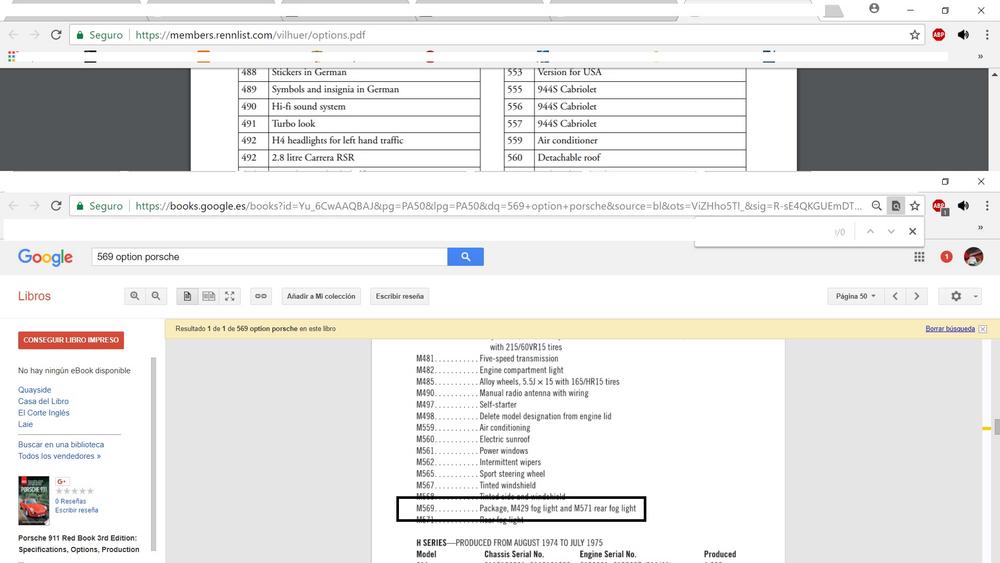Focus the '569 option porsche' search box
The image size is (1000, 563).
click(269, 257)
